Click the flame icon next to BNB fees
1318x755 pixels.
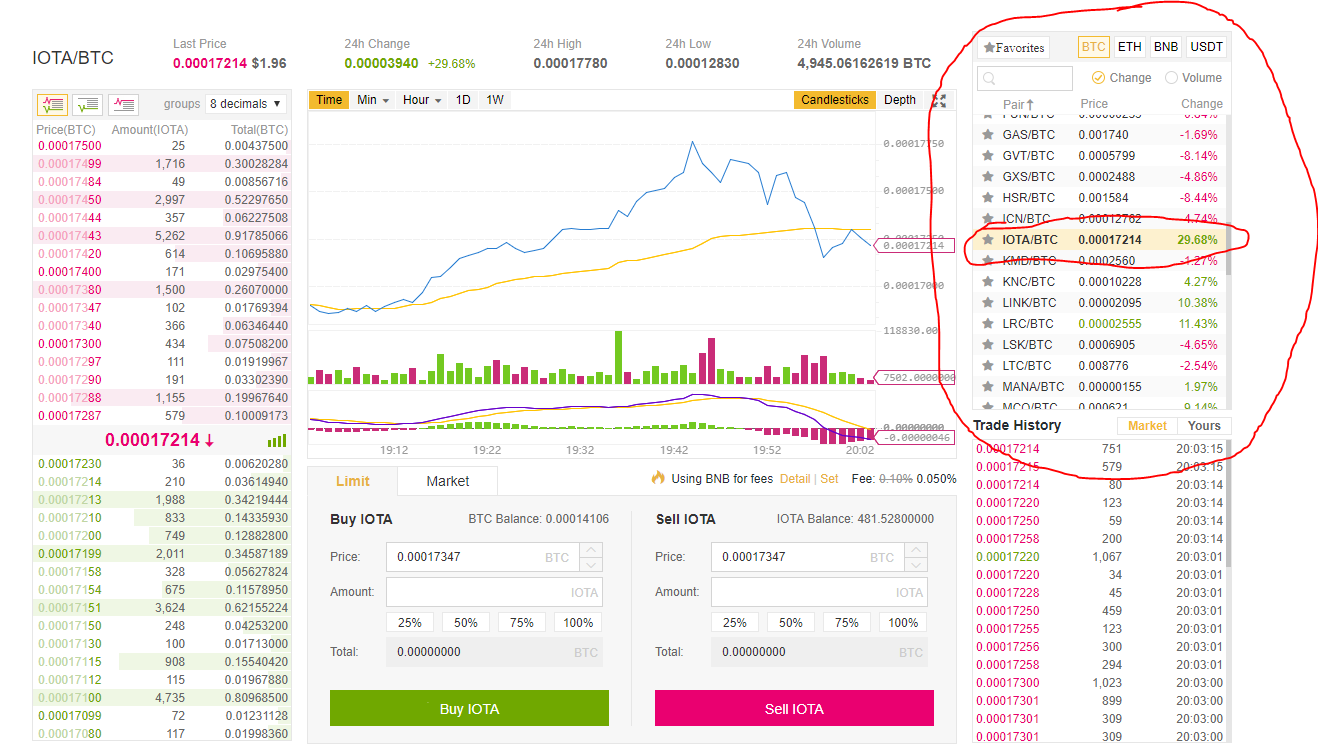point(658,478)
